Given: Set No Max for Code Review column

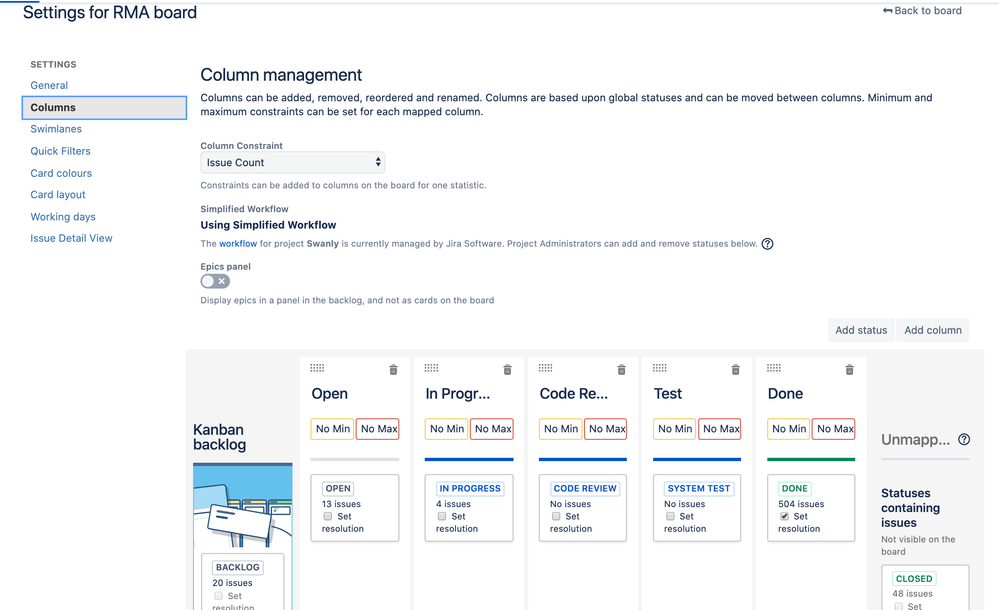Looking at the screenshot, I should pos(606,429).
